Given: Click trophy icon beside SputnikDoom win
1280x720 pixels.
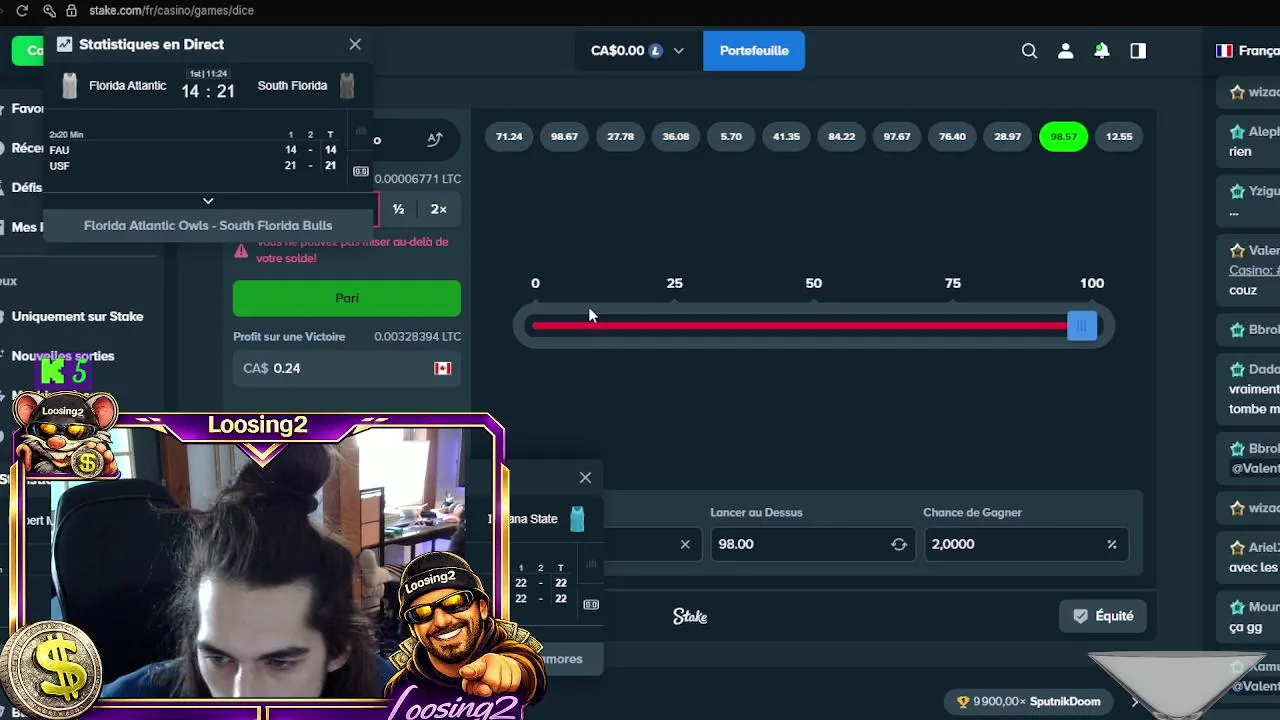Looking at the screenshot, I should tap(963, 702).
